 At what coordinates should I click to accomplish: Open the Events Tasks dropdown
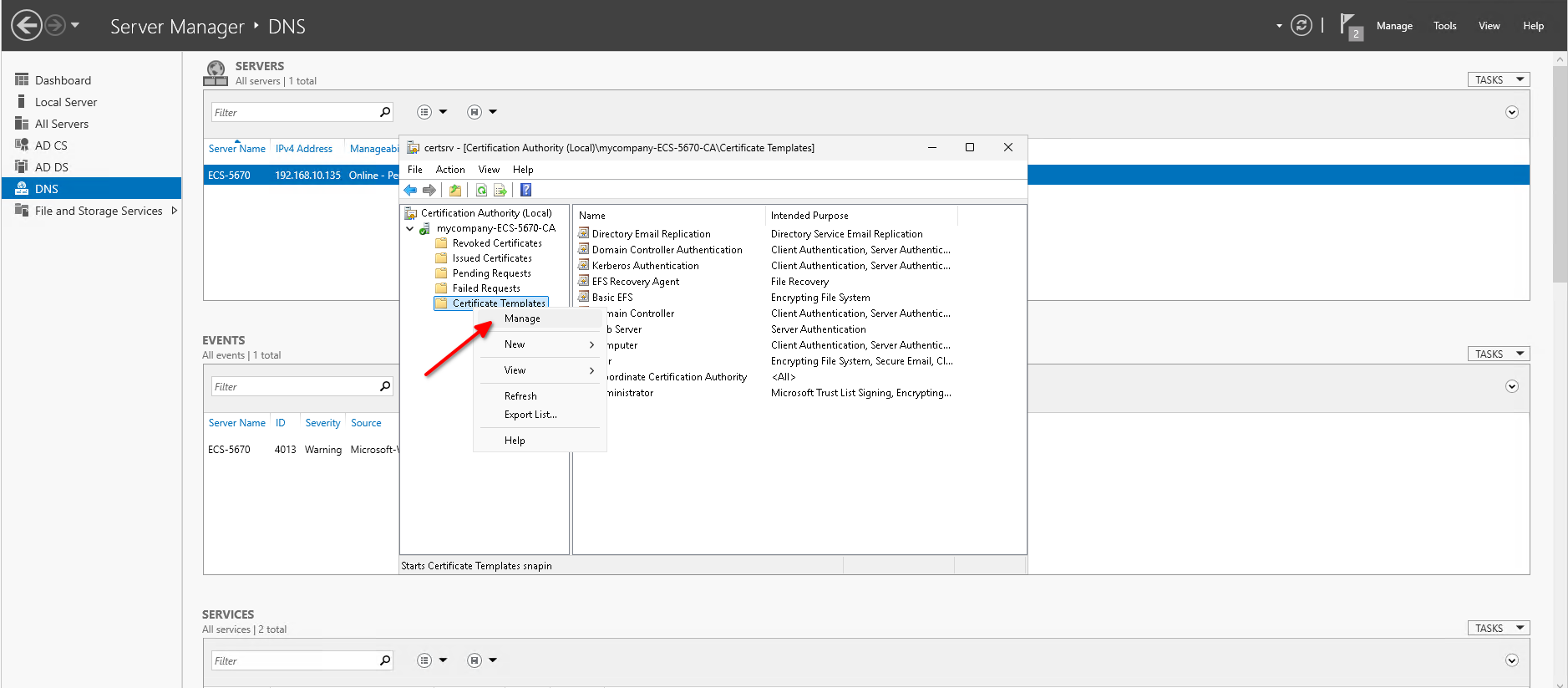tap(1498, 354)
